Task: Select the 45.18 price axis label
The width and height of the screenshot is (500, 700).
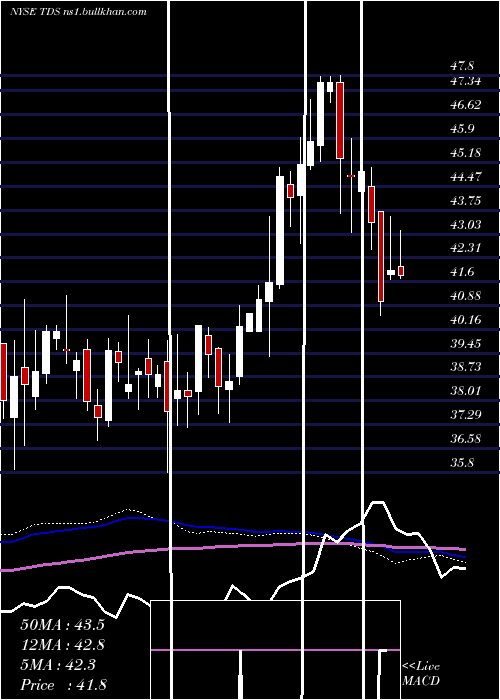Action: [x=465, y=153]
